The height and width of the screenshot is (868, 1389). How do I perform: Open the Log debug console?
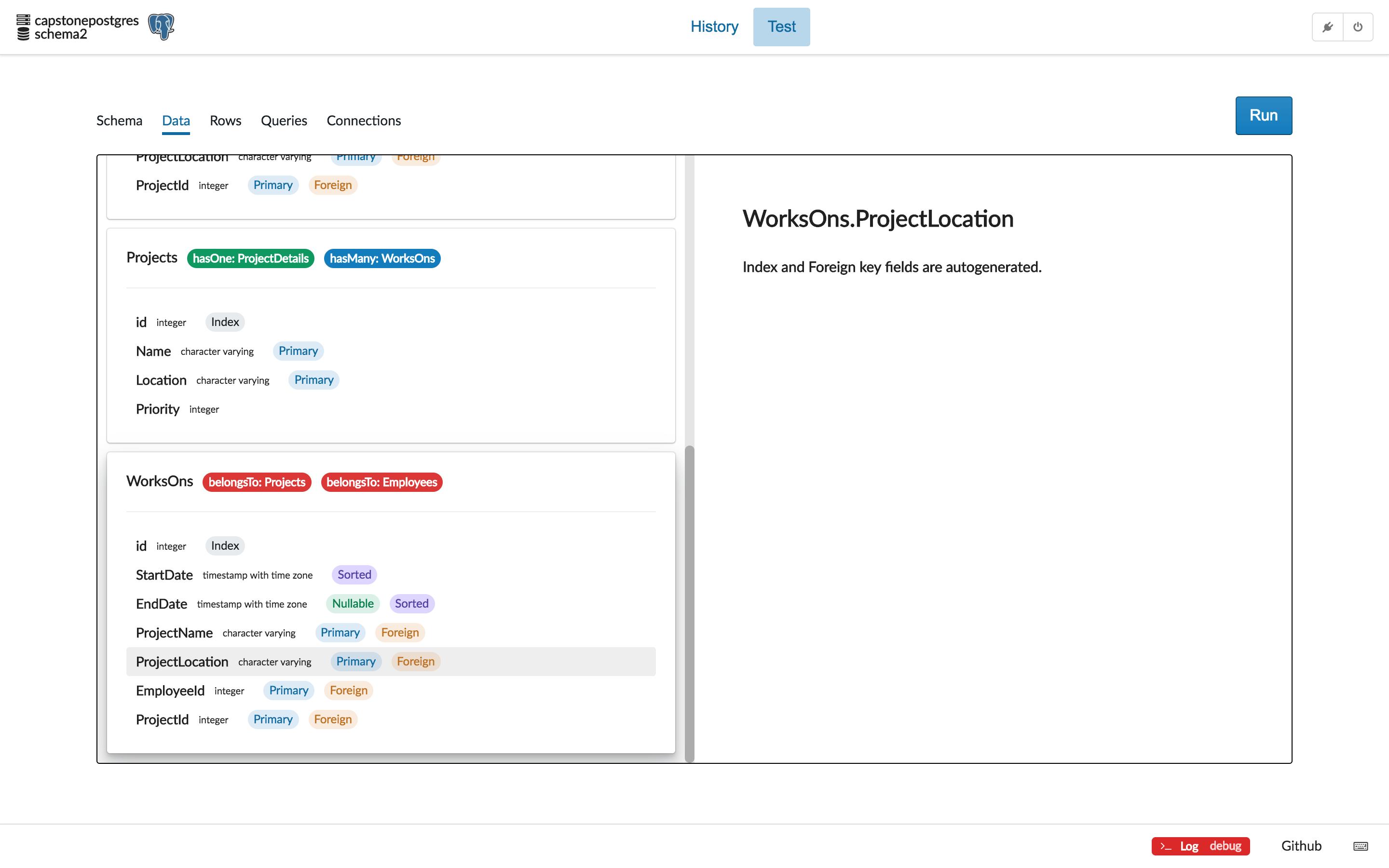click(1200, 846)
